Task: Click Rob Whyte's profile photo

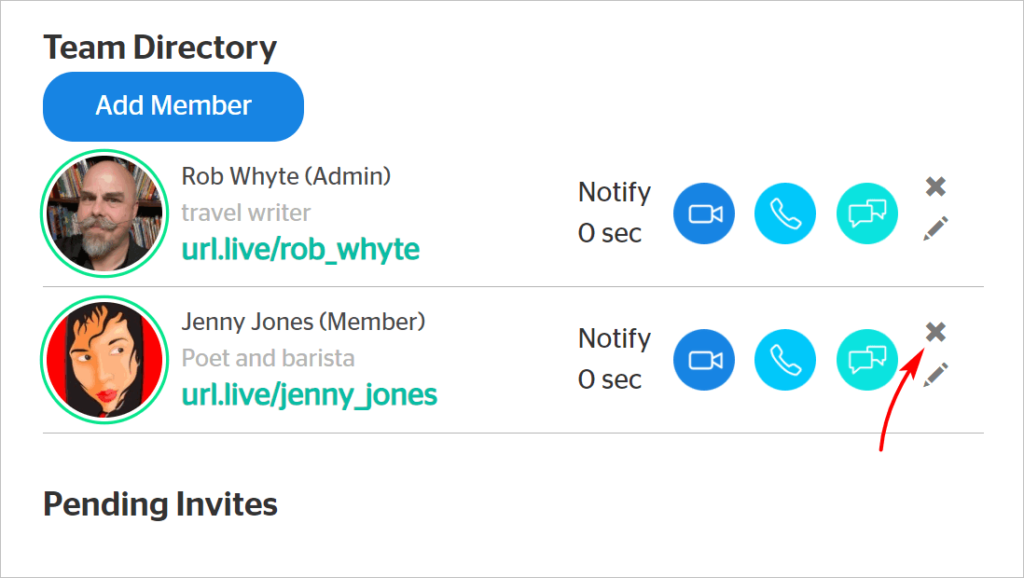Action: pos(104,214)
